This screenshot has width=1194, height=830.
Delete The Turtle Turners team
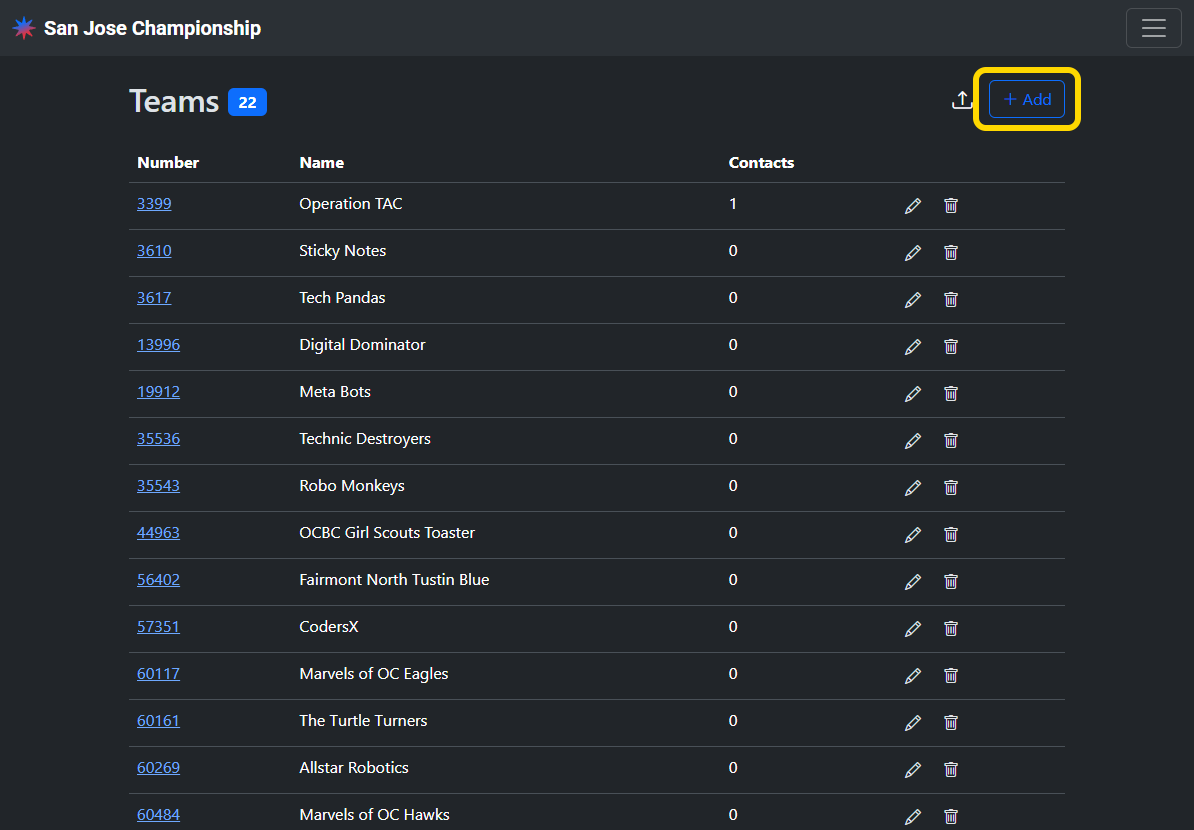click(x=951, y=723)
